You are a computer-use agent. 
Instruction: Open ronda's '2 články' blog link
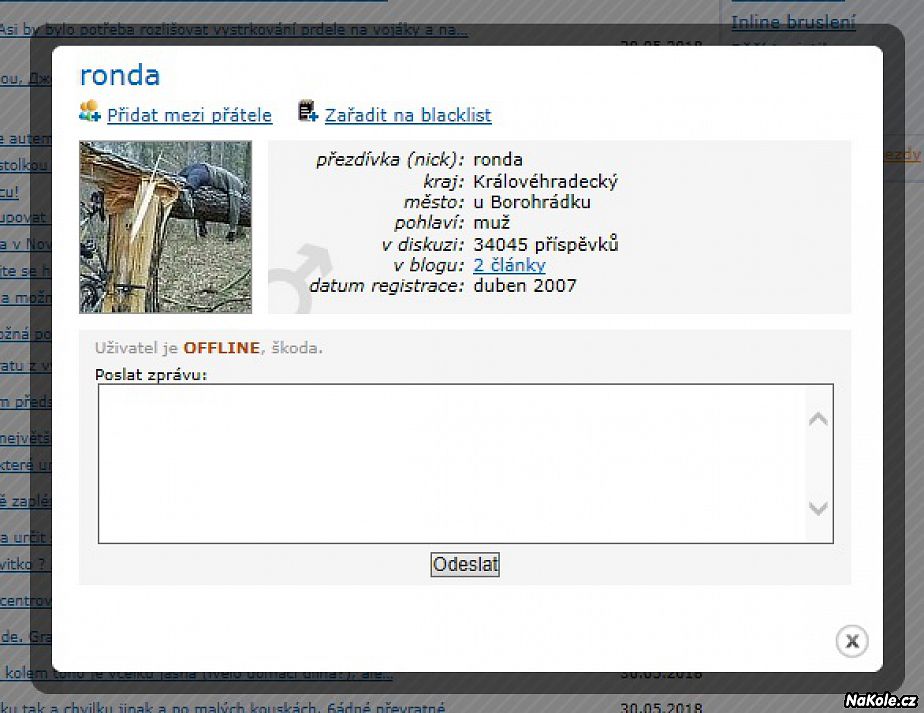[x=509, y=265]
